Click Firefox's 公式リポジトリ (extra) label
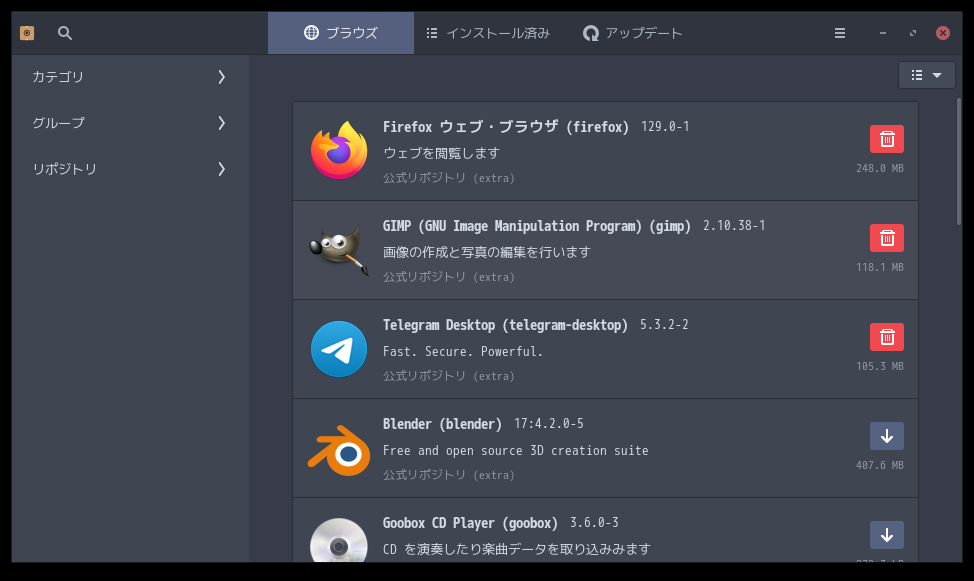This screenshot has width=974, height=581. coord(448,178)
